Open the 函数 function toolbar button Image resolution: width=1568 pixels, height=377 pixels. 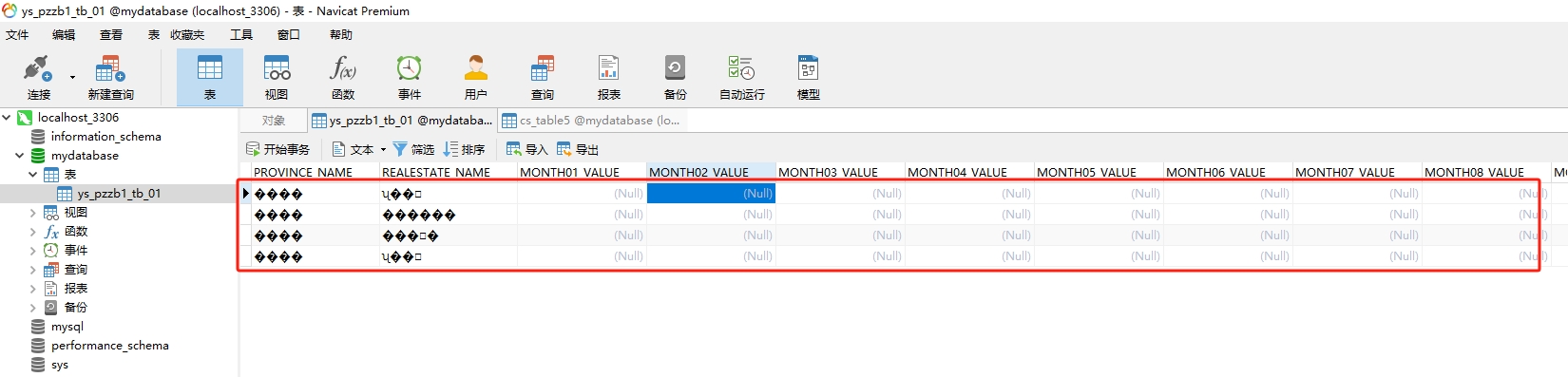coord(343,77)
